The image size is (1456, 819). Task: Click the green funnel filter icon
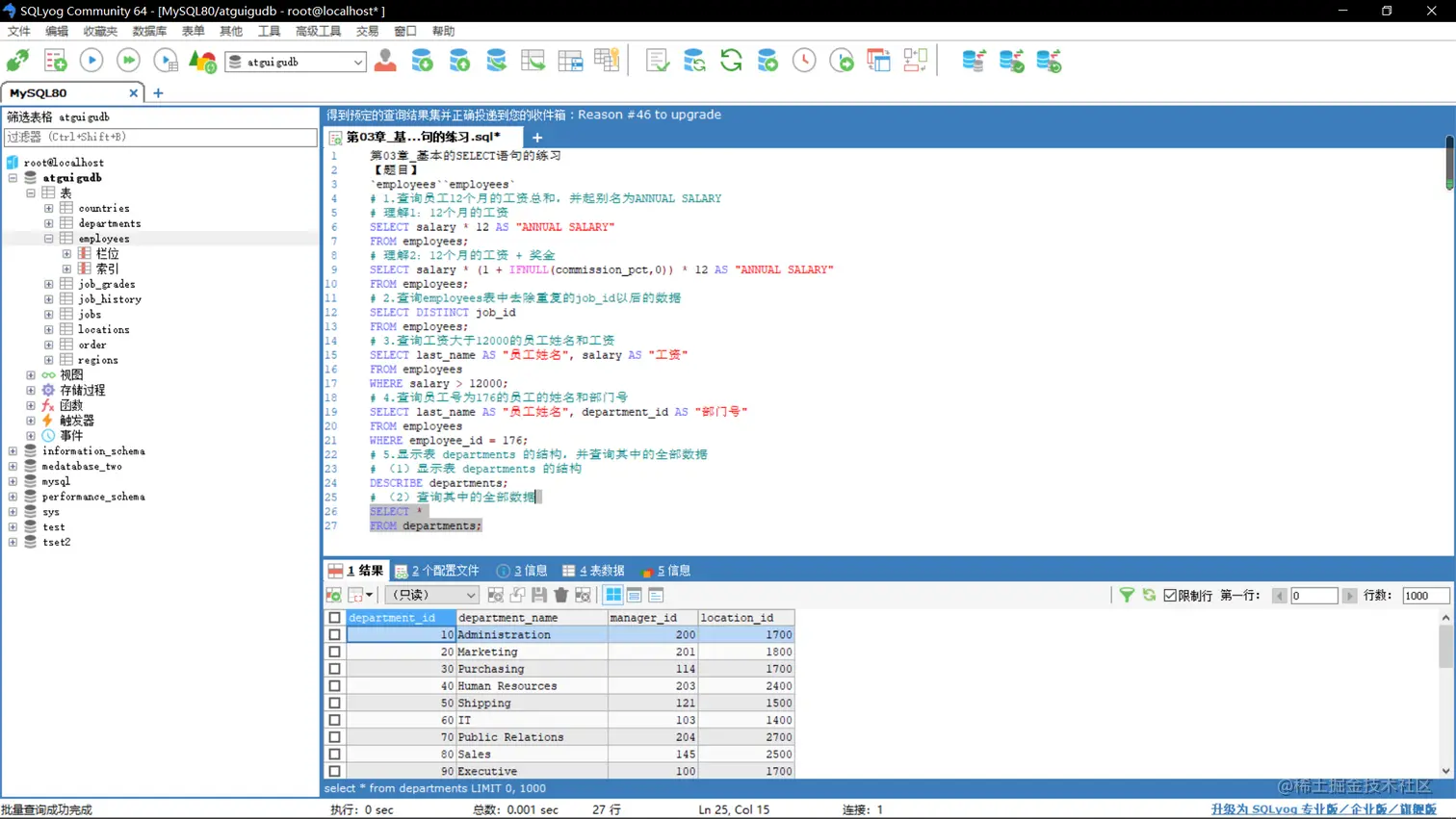(1127, 596)
